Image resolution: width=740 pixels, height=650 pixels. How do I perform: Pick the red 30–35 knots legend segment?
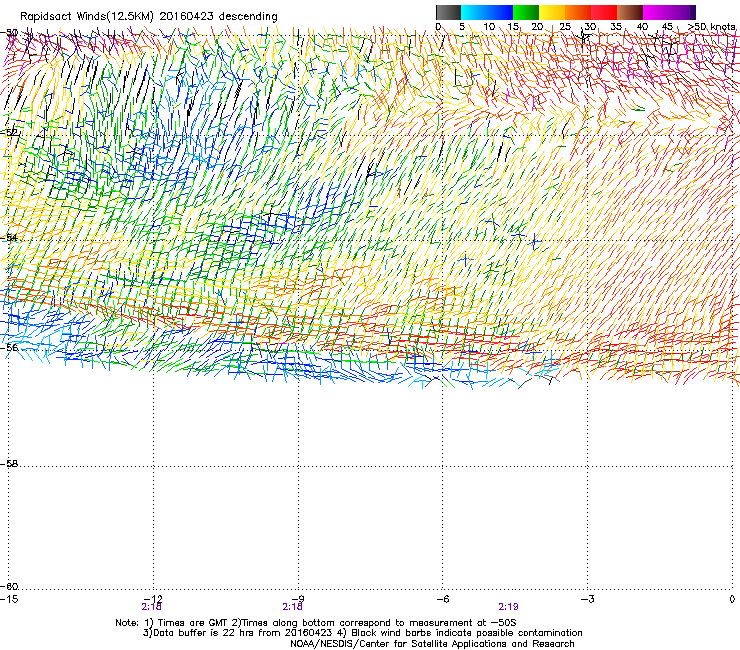point(604,12)
